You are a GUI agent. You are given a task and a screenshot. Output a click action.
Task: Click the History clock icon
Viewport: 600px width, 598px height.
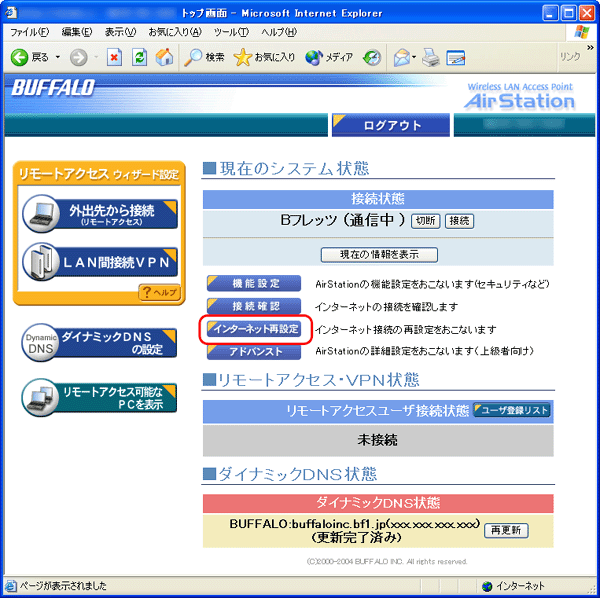372,58
